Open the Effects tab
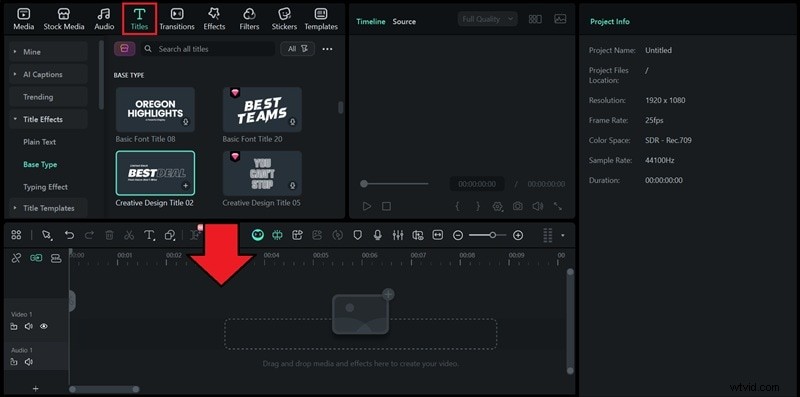Screen dimensions: 800x397 pyautogui.click(x=214, y=19)
